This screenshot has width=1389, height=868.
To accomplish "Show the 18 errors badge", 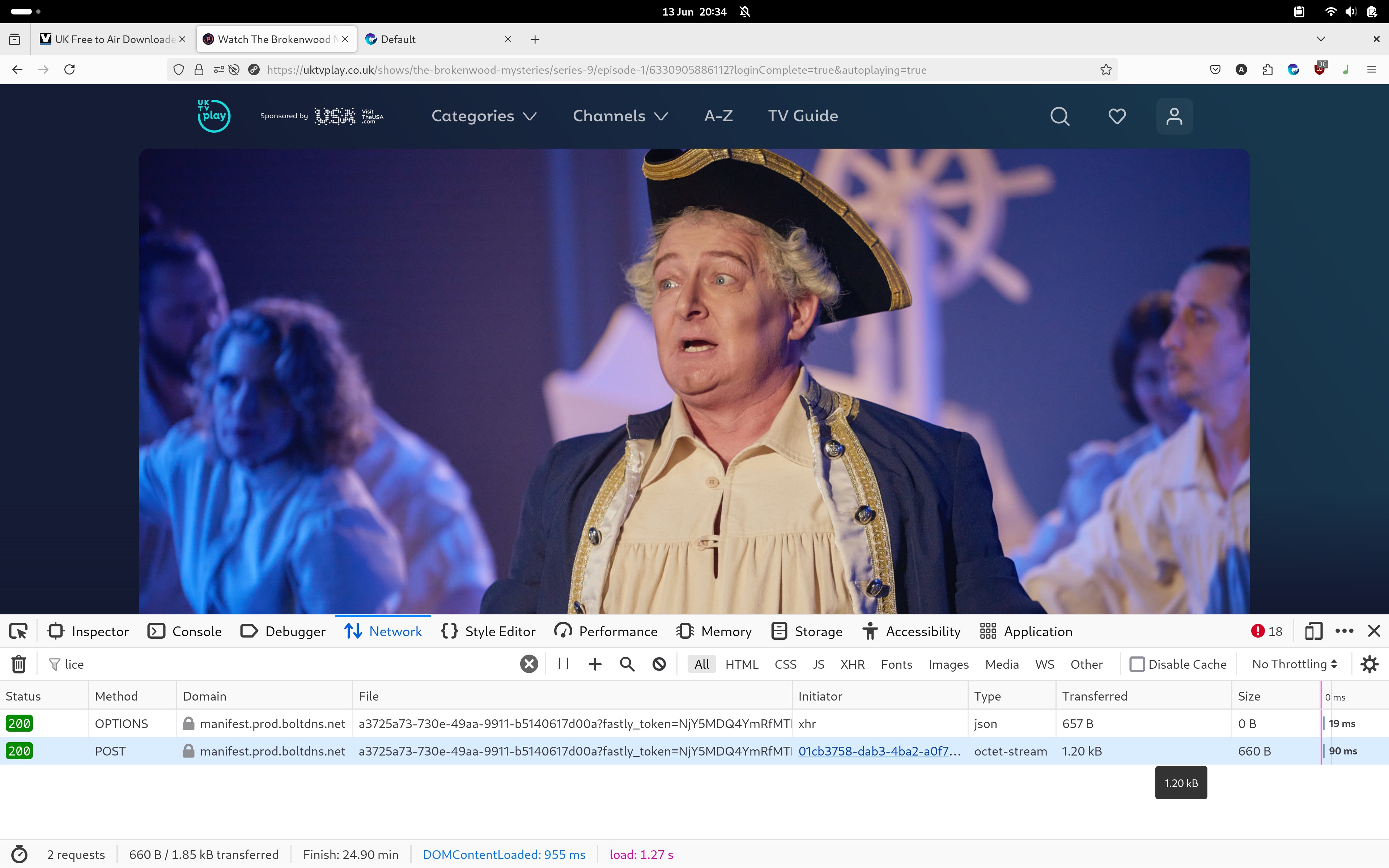I will (x=1267, y=631).
